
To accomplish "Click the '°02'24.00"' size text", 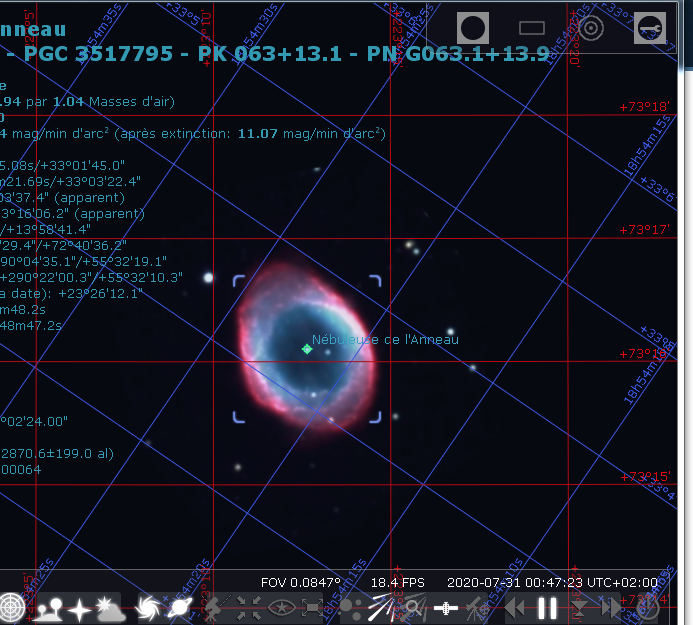I will 34,421.
